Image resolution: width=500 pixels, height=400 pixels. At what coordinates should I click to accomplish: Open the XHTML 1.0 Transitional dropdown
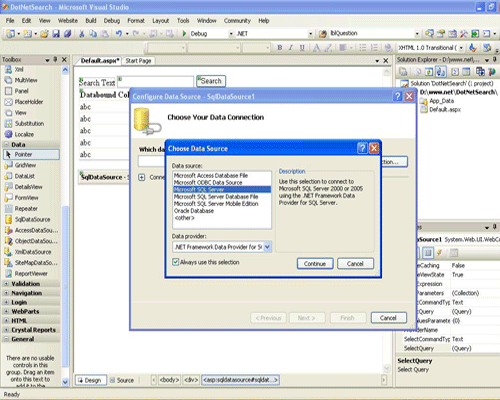[461, 48]
